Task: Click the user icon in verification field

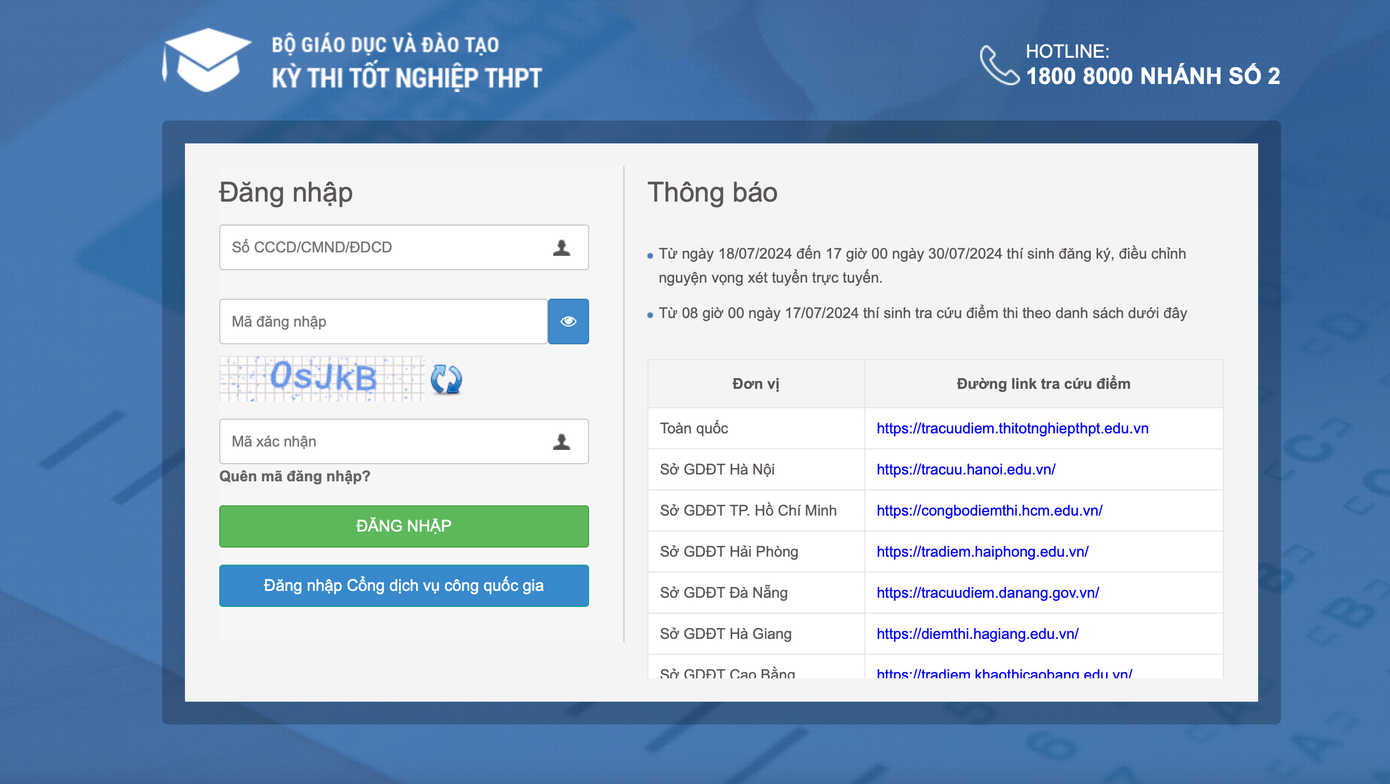Action: tap(561, 442)
